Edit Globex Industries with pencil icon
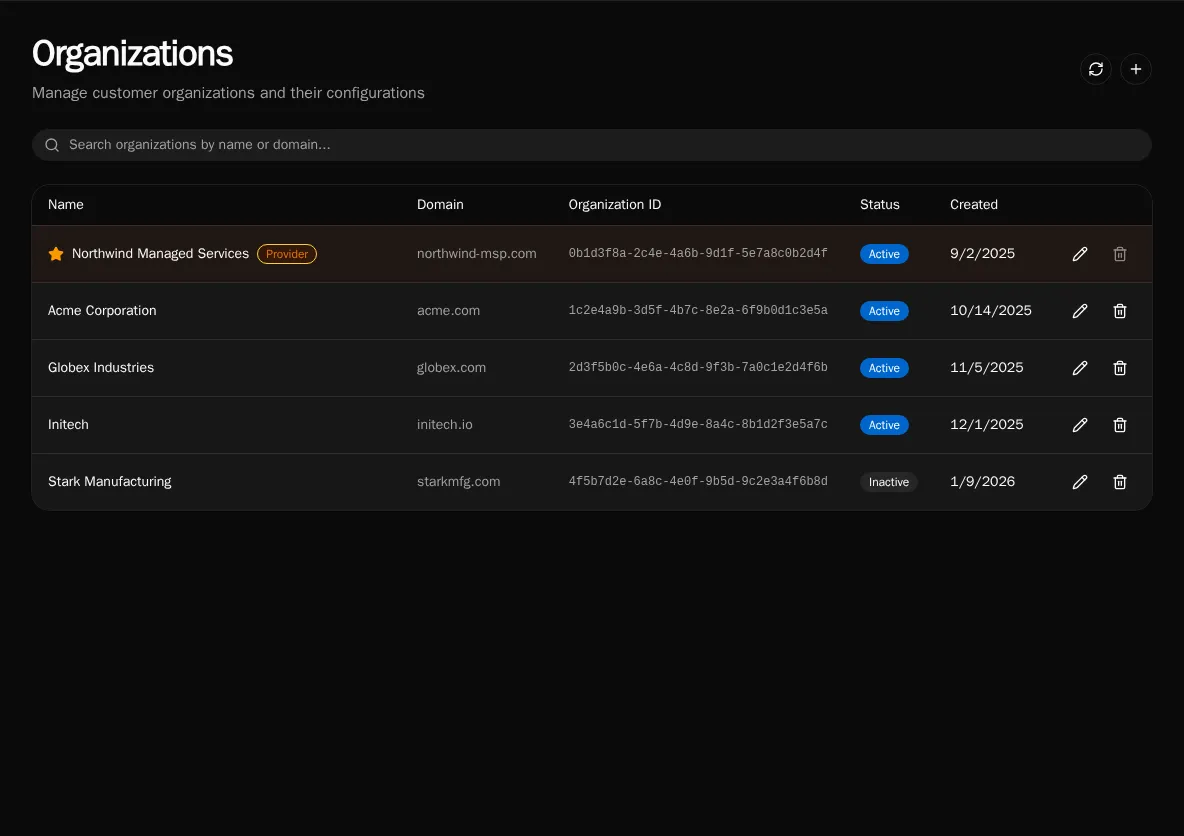The image size is (1184, 836). click(x=1080, y=368)
